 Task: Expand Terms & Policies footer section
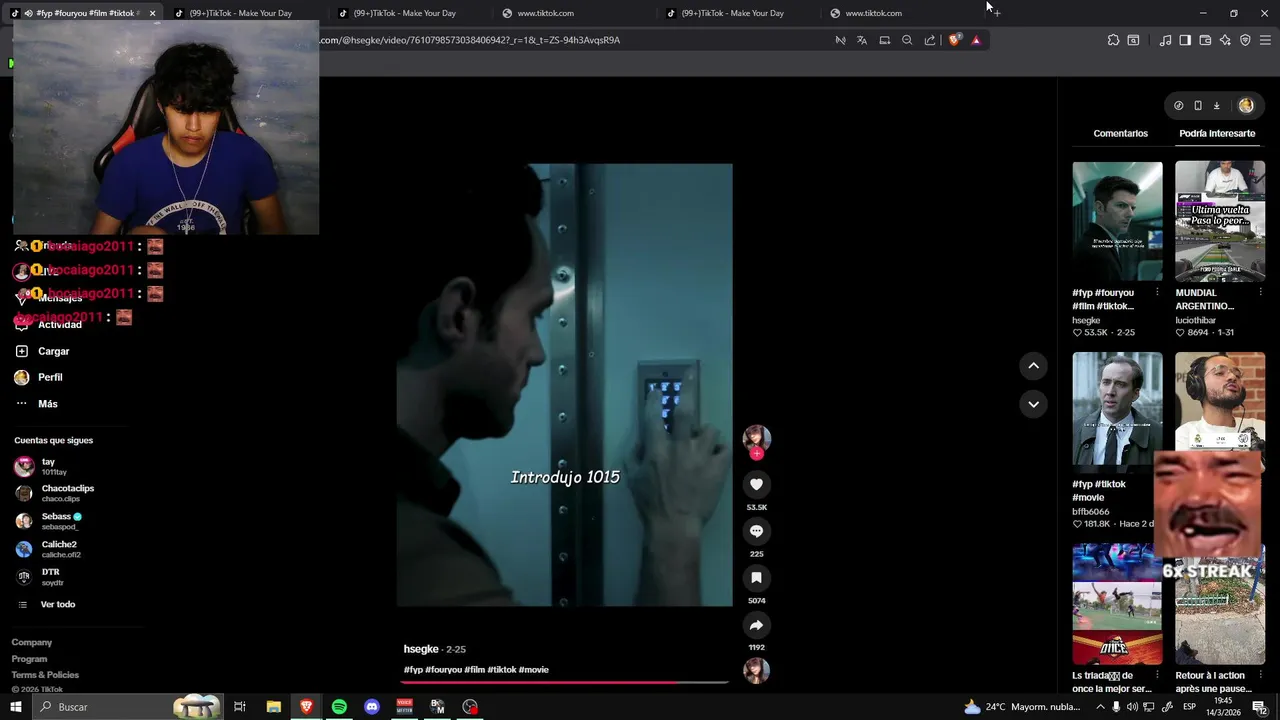[x=45, y=675]
